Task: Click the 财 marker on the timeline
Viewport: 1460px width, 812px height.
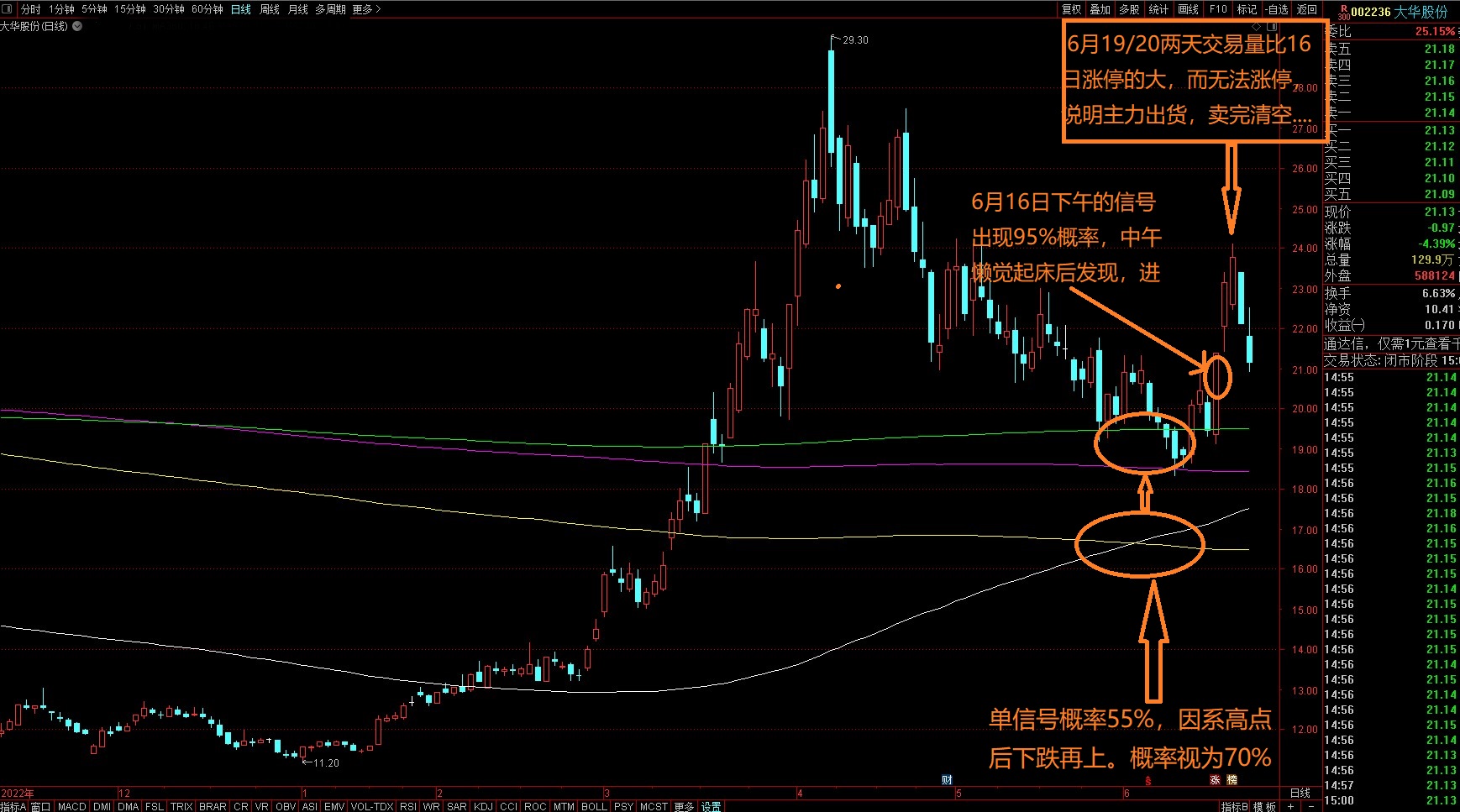Action: (947, 780)
